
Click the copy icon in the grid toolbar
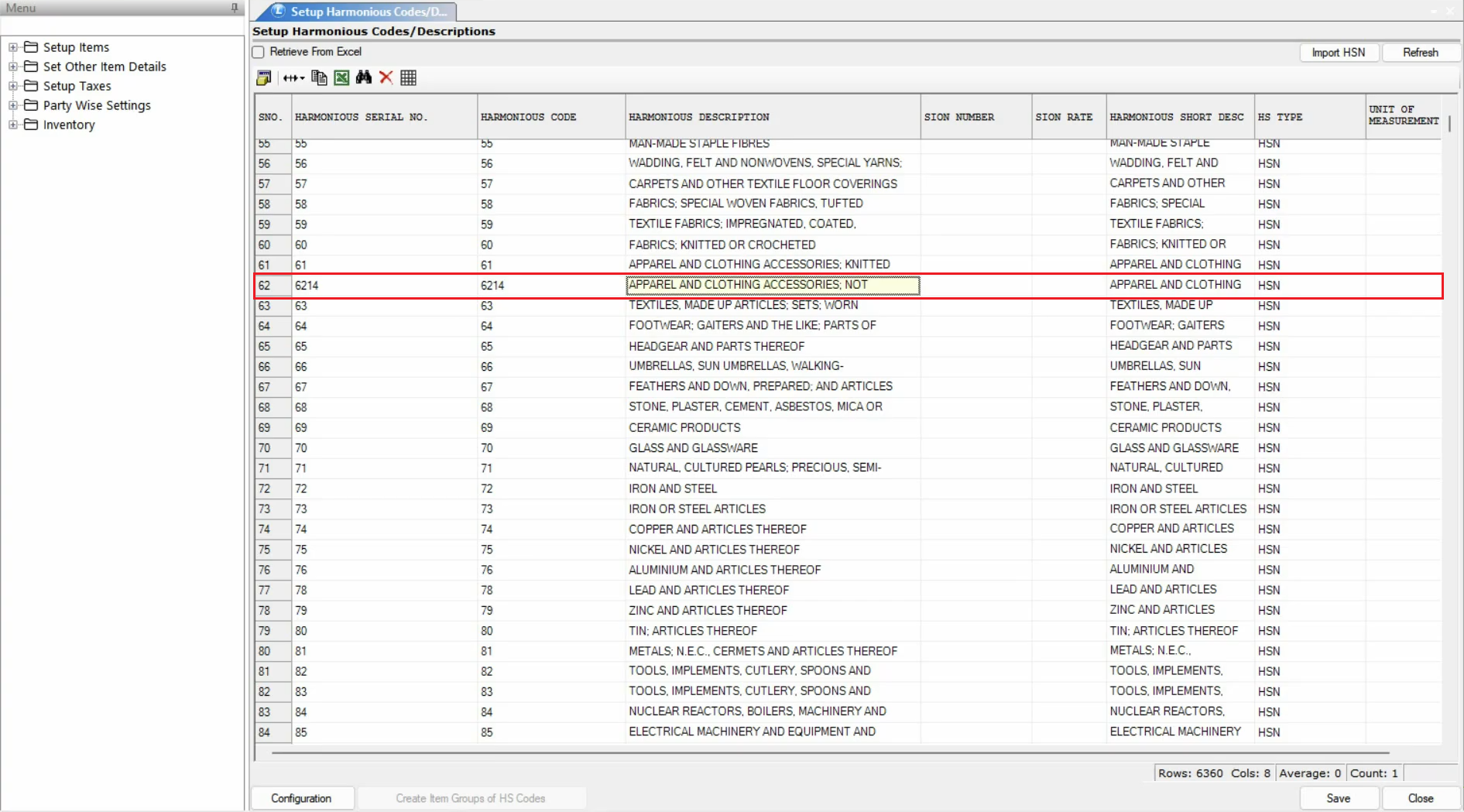point(318,77)
